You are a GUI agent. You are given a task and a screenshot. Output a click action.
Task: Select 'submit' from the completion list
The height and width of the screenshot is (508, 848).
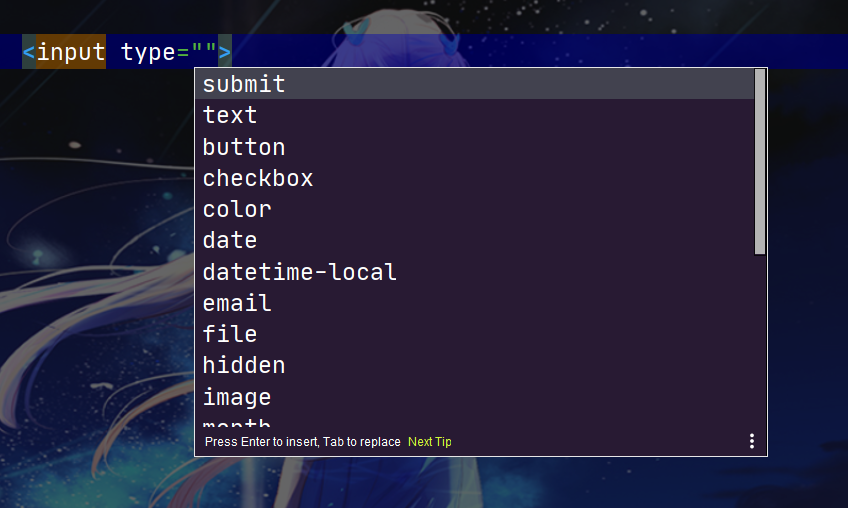[x=474, y=84]
